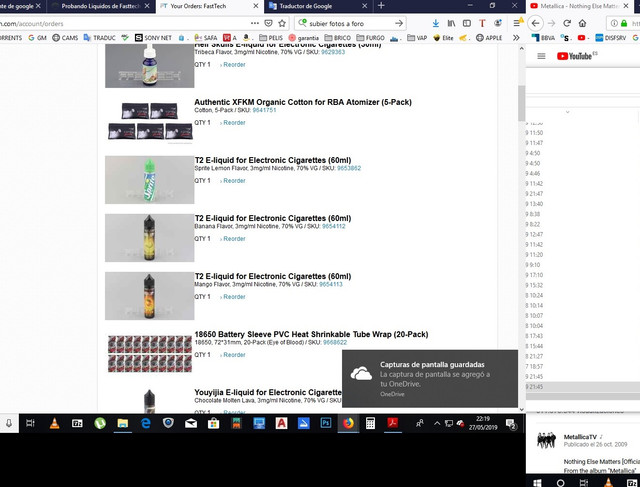640x487 pixels.
Task: Open the YouTube hamburger guide menu
Action: click(x=541, y=56)
